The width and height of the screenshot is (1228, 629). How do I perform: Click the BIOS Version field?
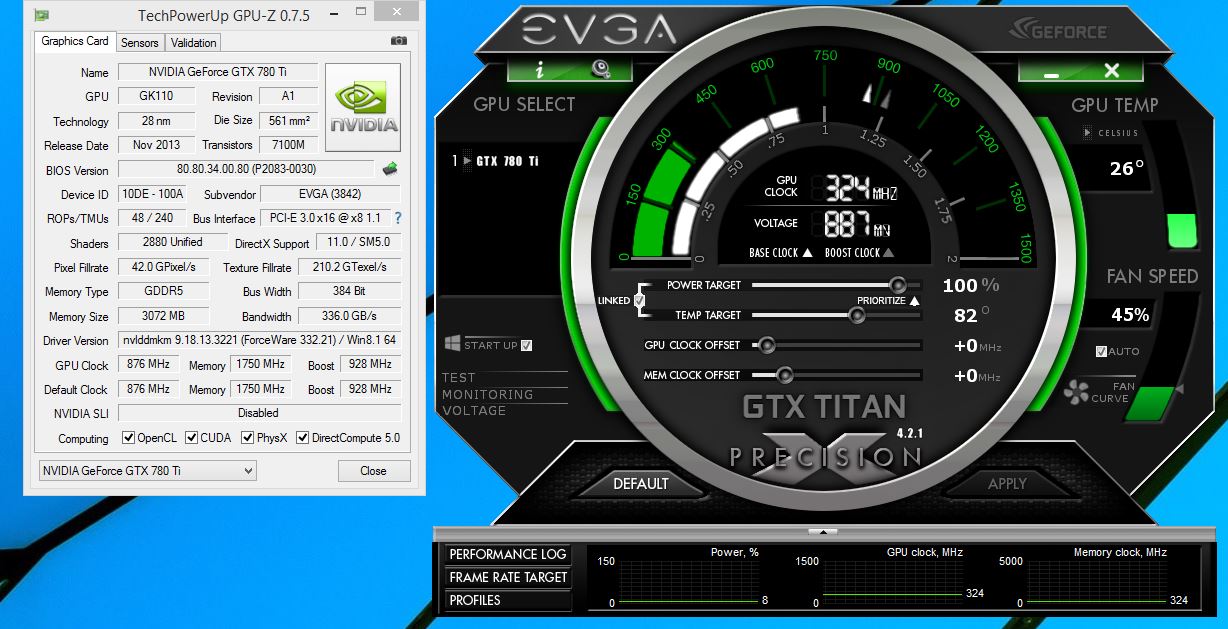(247, 169)
